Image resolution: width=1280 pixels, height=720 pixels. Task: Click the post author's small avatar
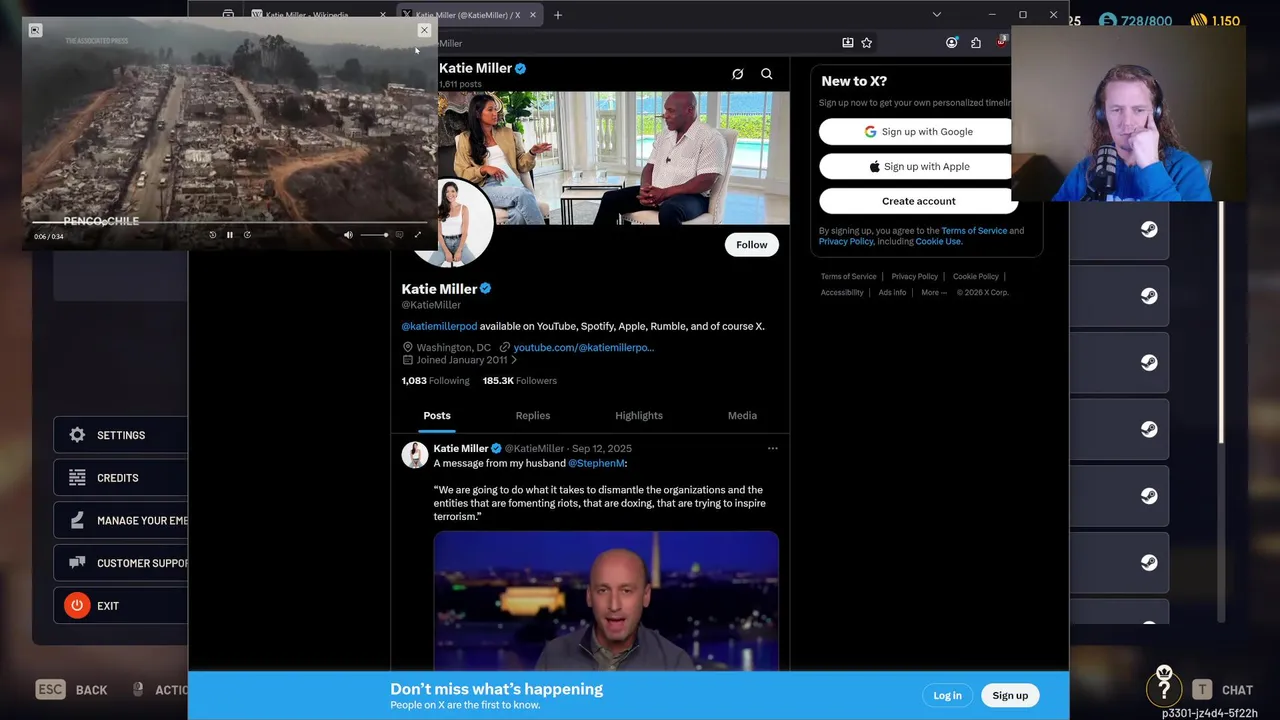415,455
